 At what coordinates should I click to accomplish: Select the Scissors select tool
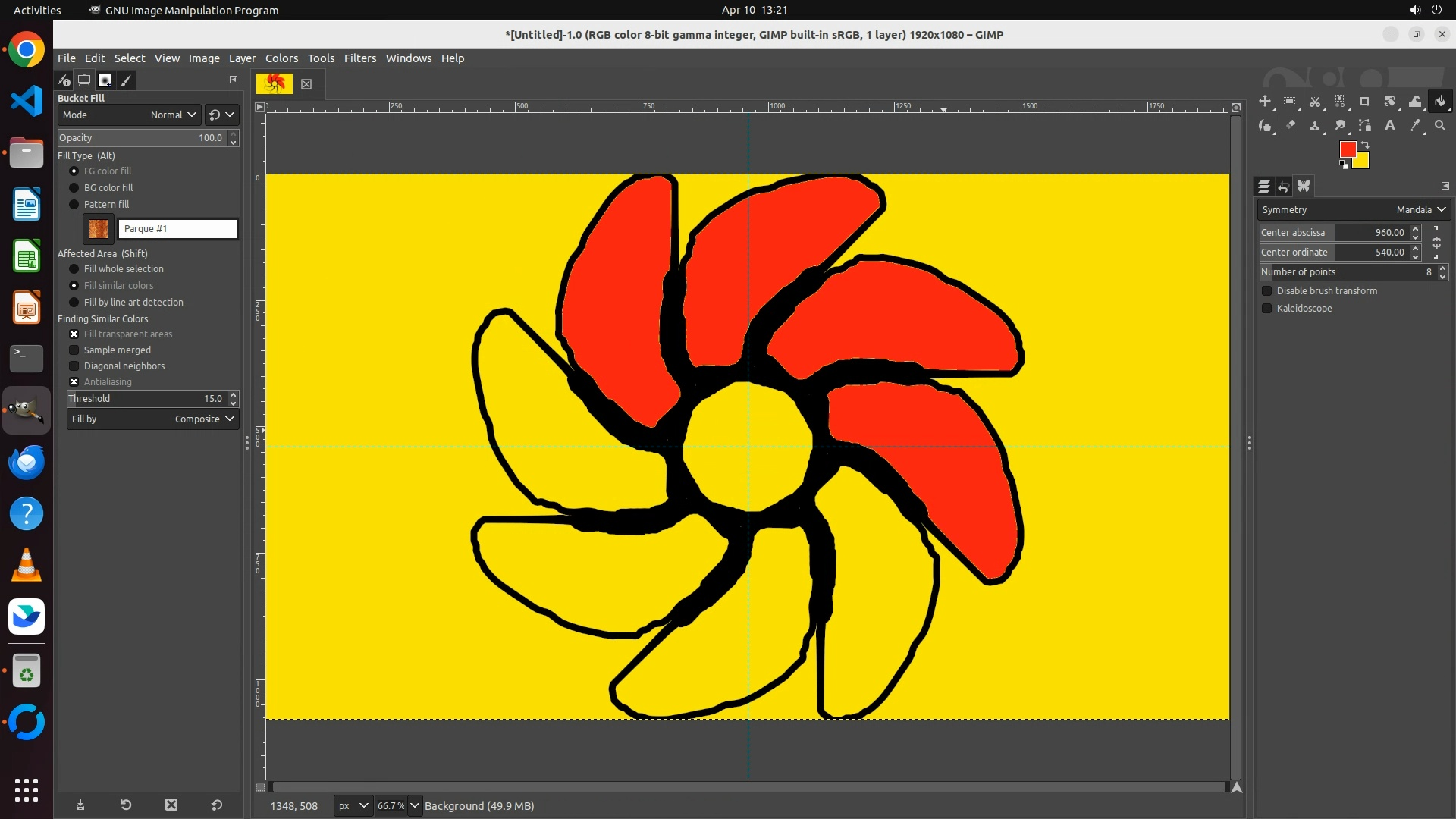(x=1315, y=101)
